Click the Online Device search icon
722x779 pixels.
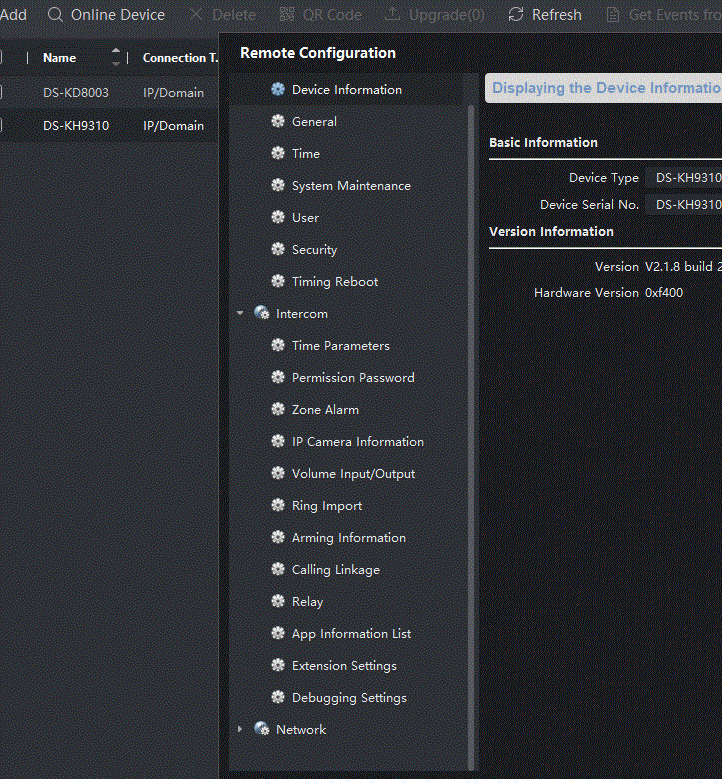tap(55, 15)
